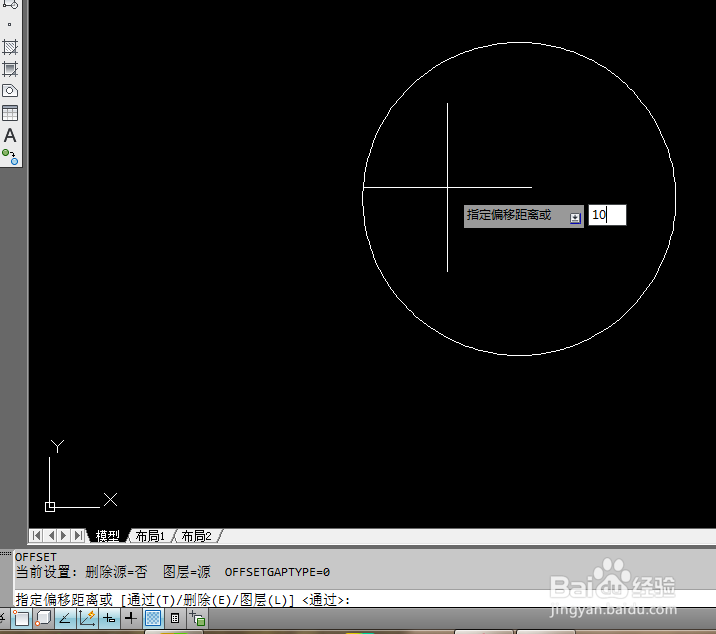The height and width of the screenshot is (634, 716).
Task: Toggle Dynamic UCS in status bar
Action: [x=87, y=618]
